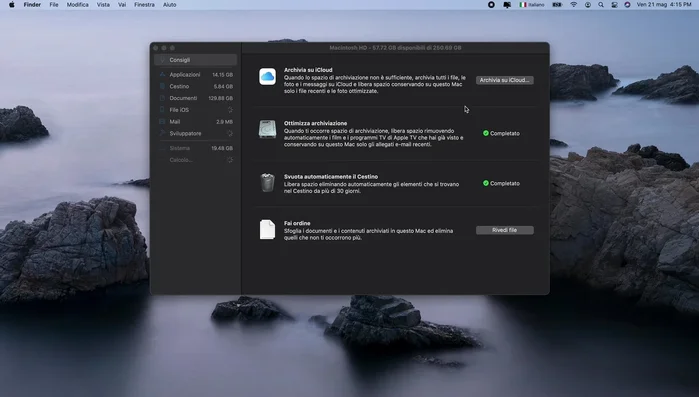Viewport: 699px width, 397px height.
Task: Click the display mirroring icon in menu bar
Action: point(507,4)
